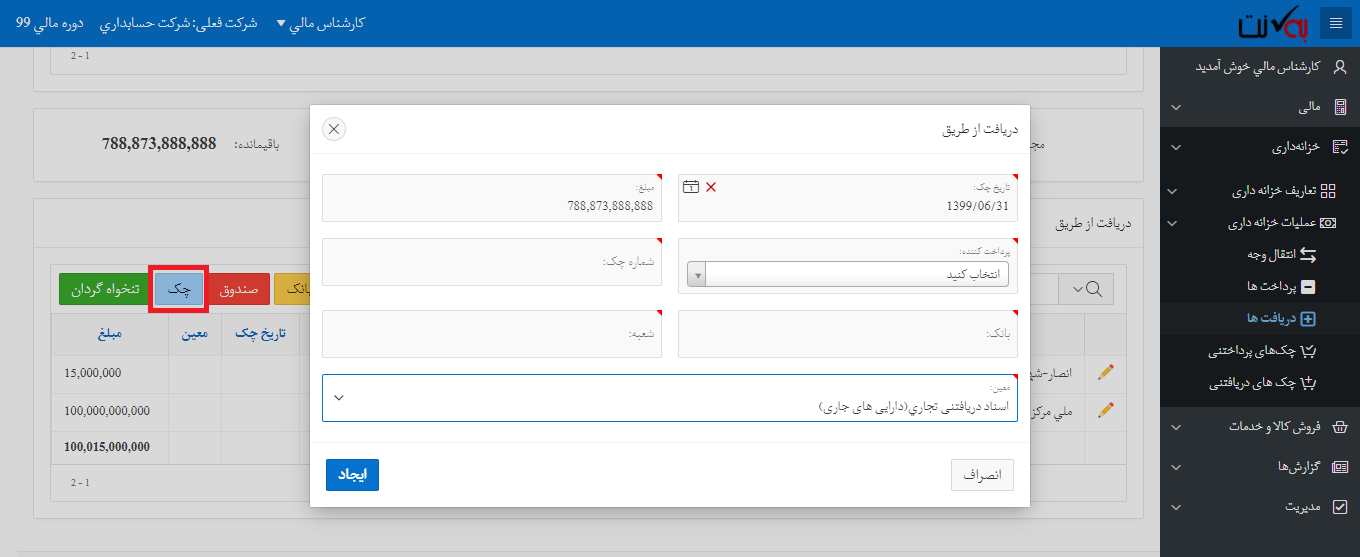Collapse the خزانه‌داری sidebar section
Viewport: 1360px width, 557px height.
[x=1176, y=148]
